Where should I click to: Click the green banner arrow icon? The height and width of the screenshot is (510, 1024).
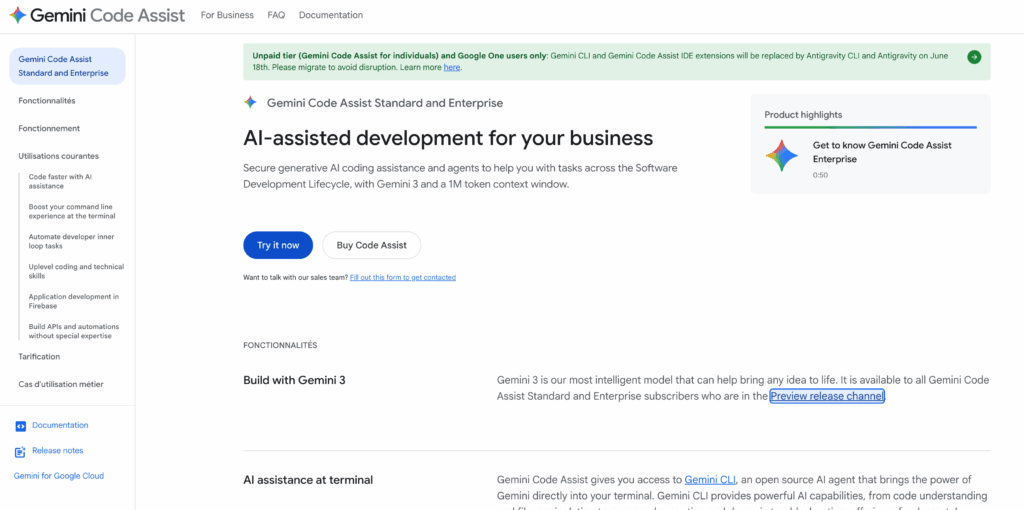(974, 57)
